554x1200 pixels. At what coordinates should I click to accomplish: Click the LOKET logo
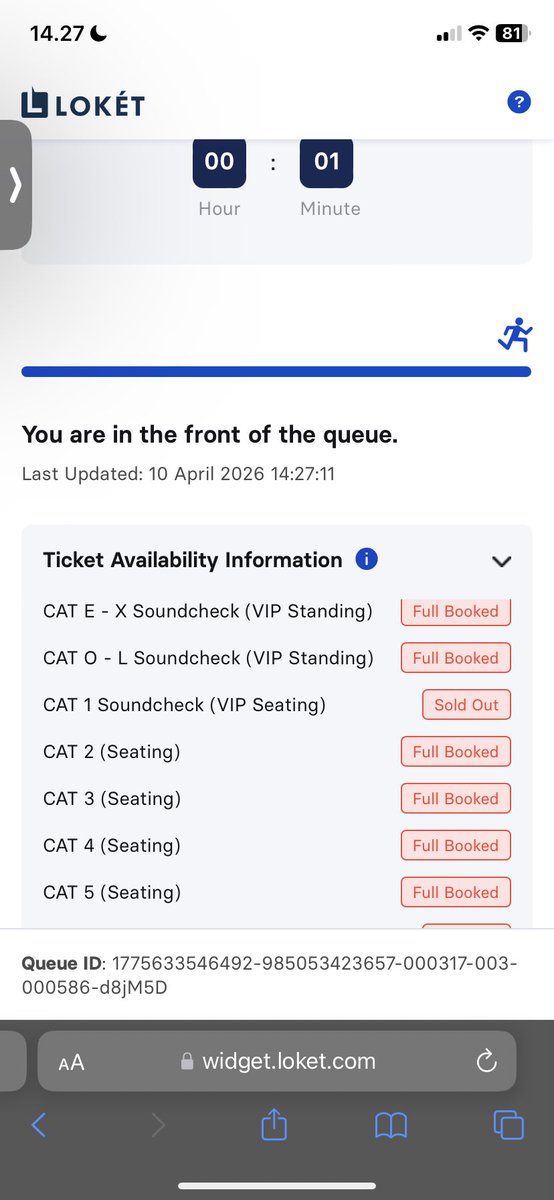82,103
